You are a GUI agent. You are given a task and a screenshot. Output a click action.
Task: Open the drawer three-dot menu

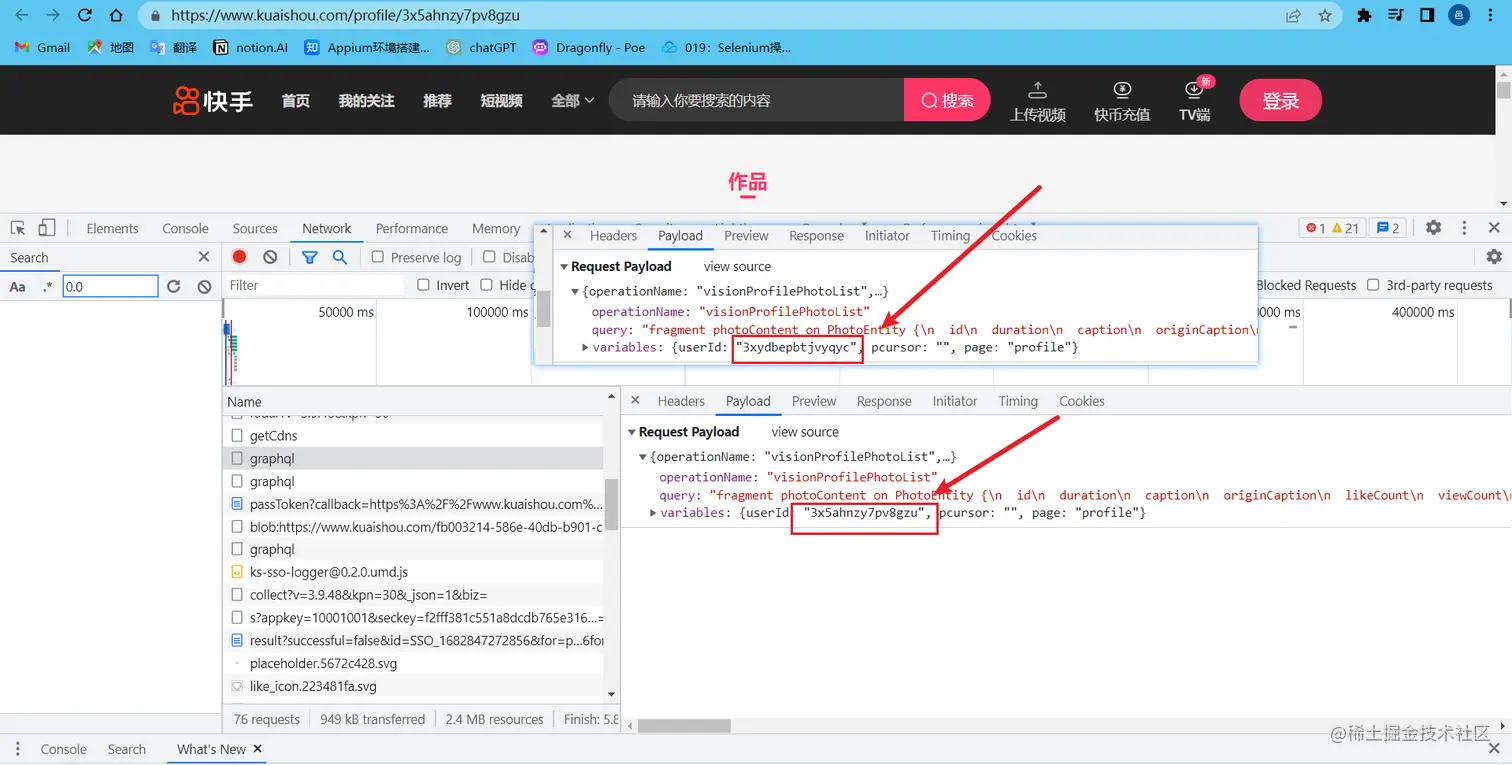click(16, 749)
